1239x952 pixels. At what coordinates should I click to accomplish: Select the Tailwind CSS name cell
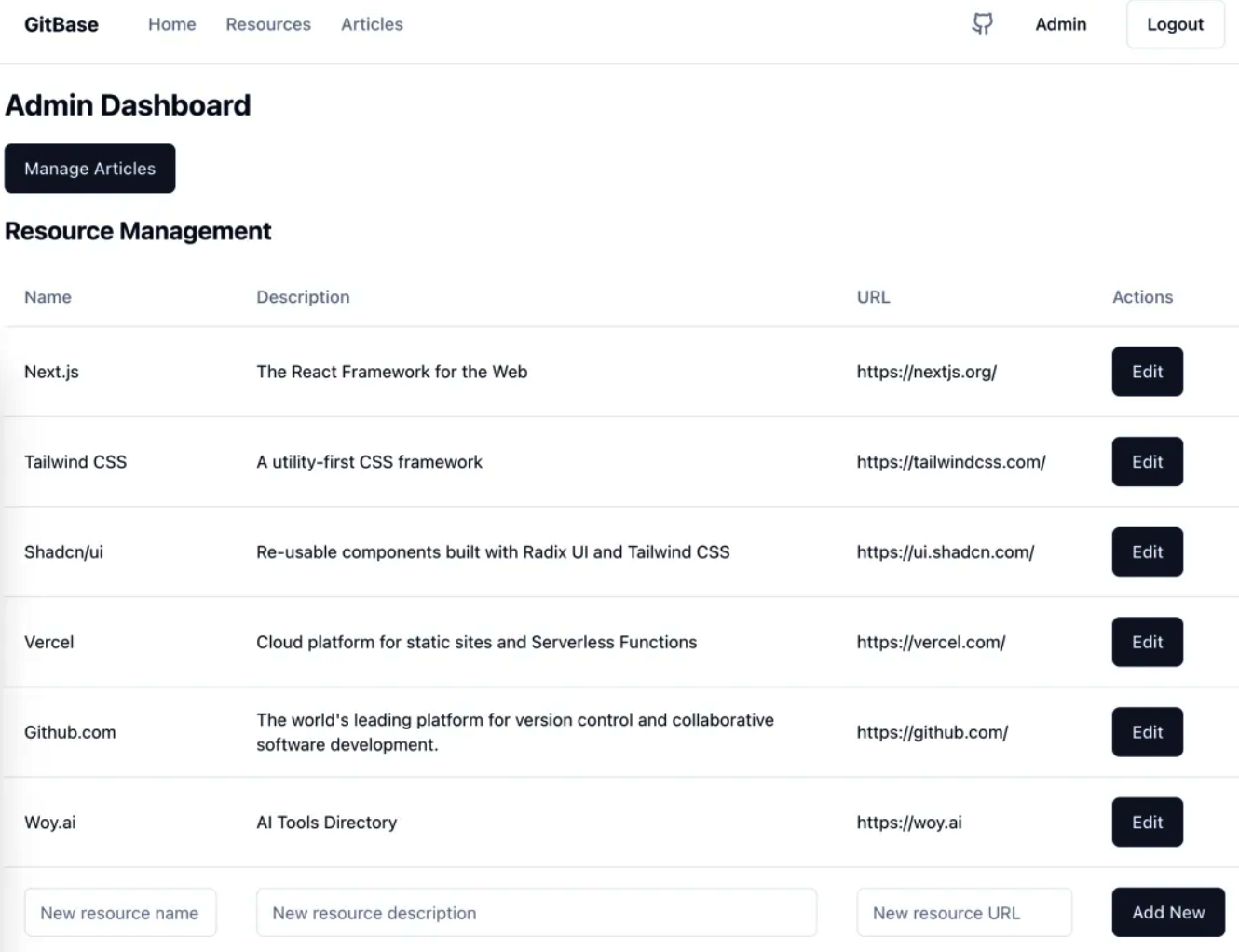(75, 462)
